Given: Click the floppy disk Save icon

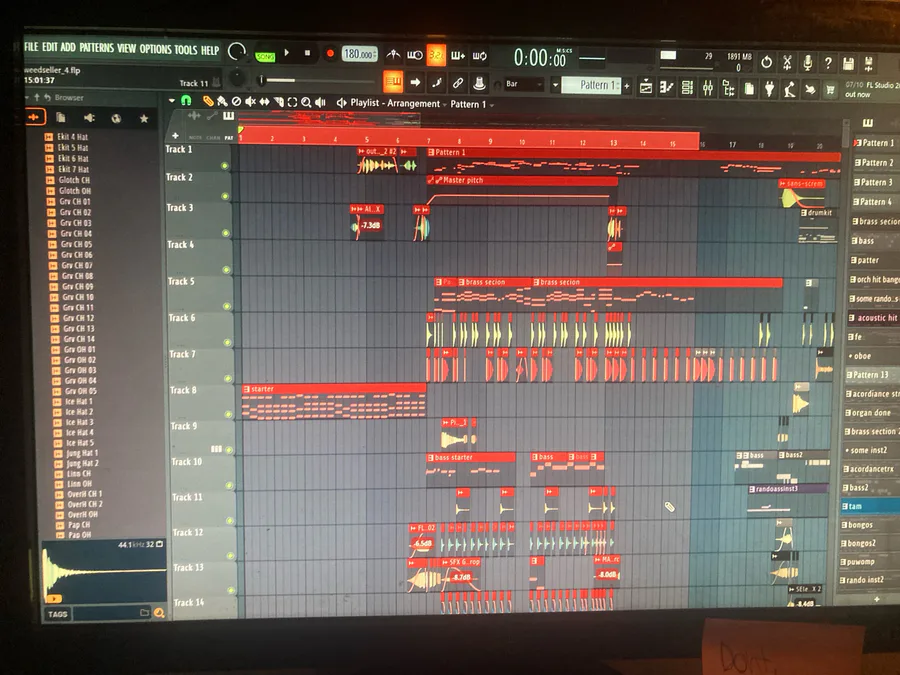Looking at the screenshot, I should 848,64.
